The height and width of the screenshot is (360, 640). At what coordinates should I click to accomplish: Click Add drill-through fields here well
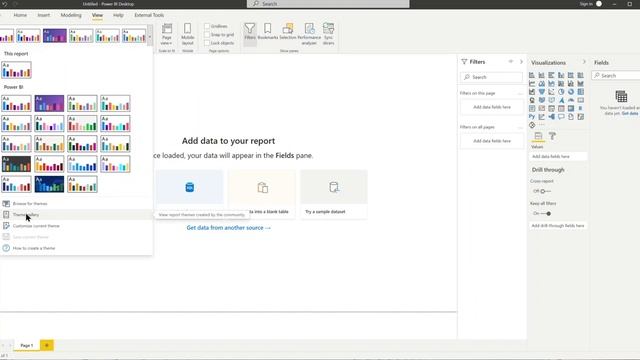558,226
